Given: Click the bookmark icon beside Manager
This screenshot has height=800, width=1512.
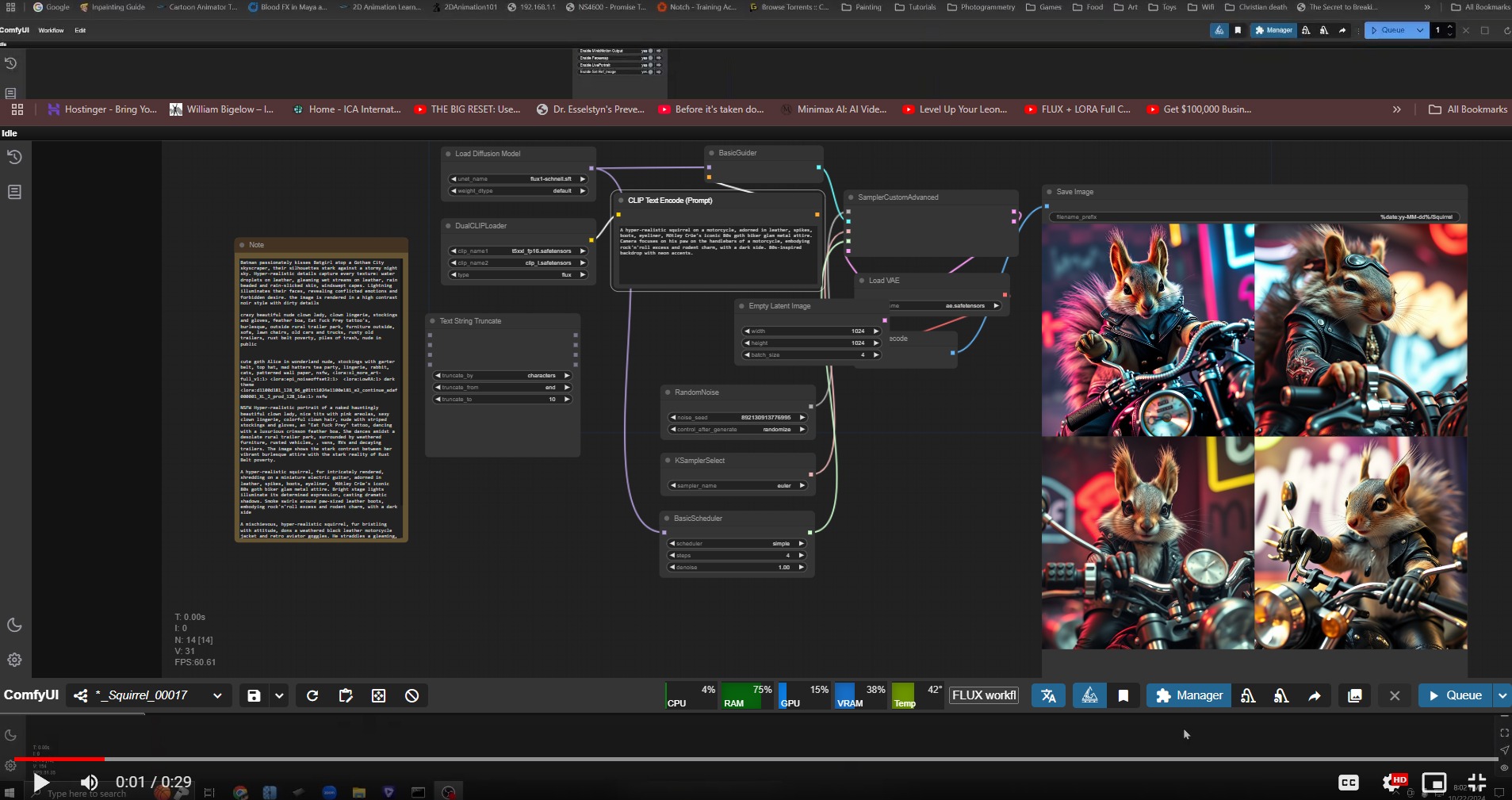Looking at the screenshot, I should [1123, 695].
